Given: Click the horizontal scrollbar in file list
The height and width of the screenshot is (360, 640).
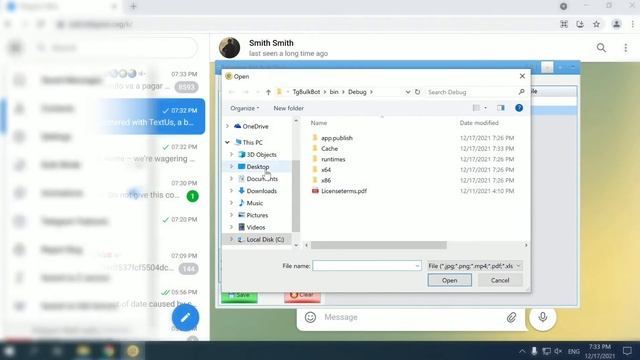Looking at the screenshot, I should (x=378, y=245).
